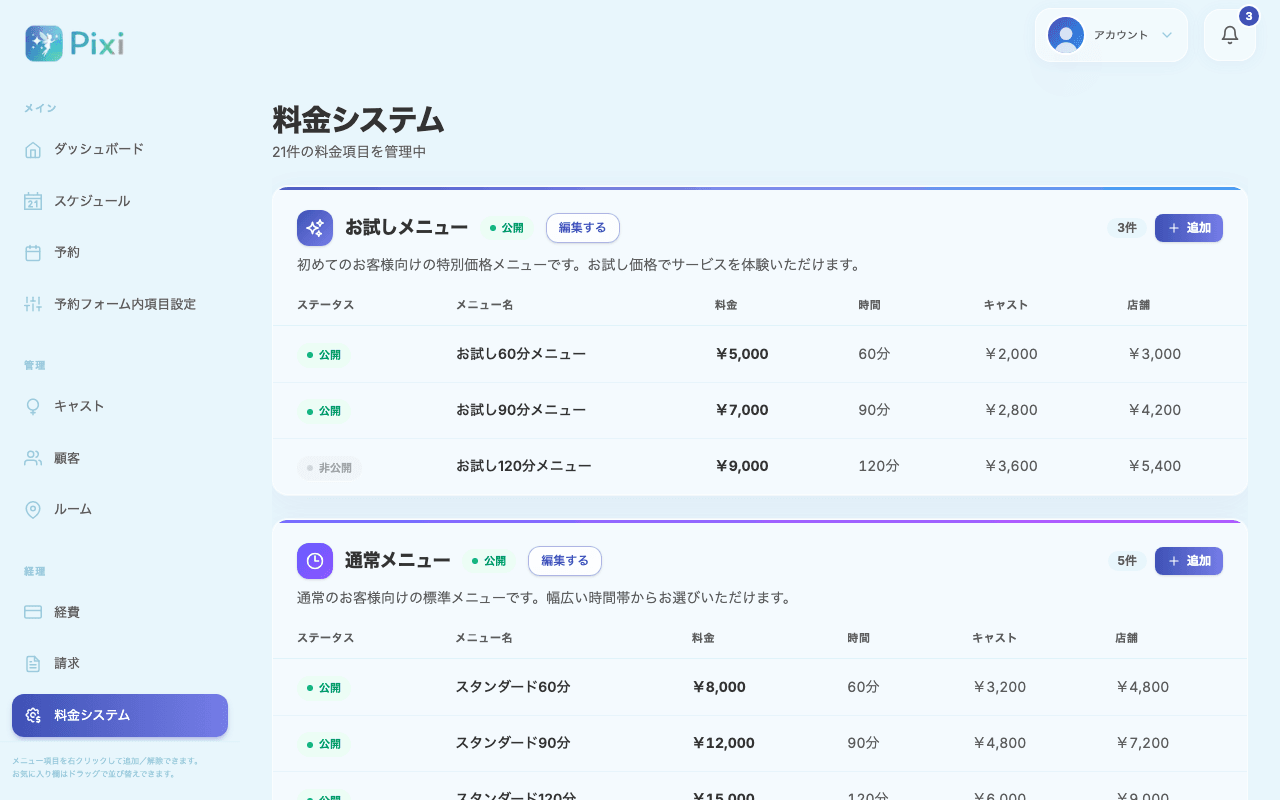The height and width of the screenshot is (800, 1280).
Task: Select the スケジュール calendar icon
Action: [33, 201]
